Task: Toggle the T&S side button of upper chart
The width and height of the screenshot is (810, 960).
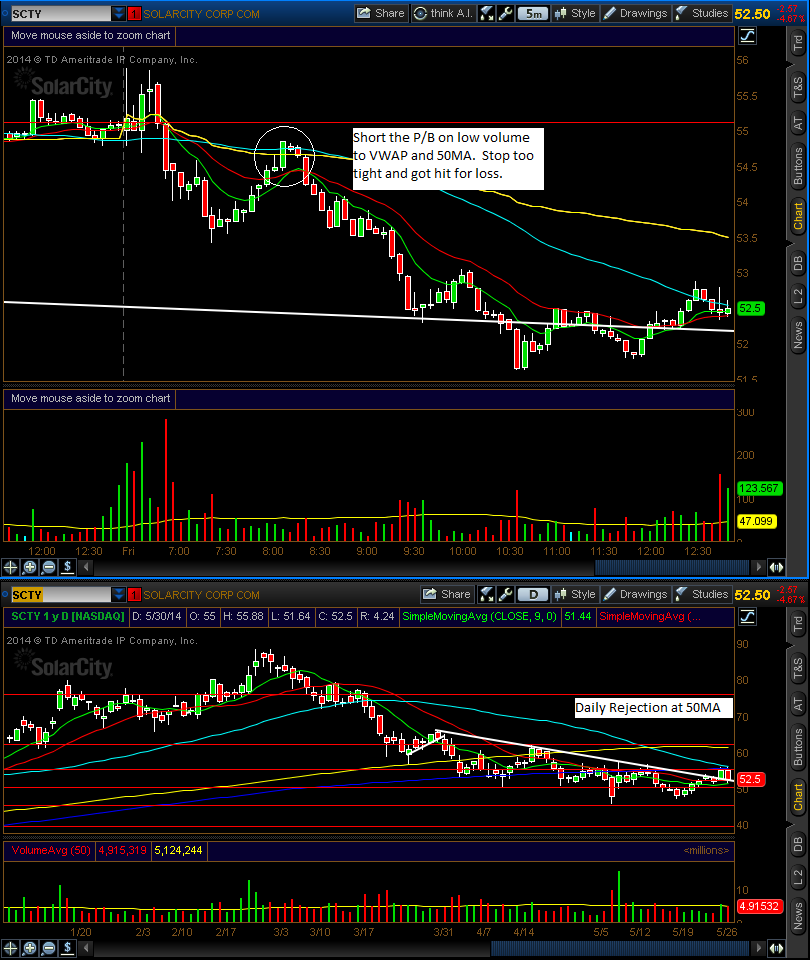Action: coord(797,88)
